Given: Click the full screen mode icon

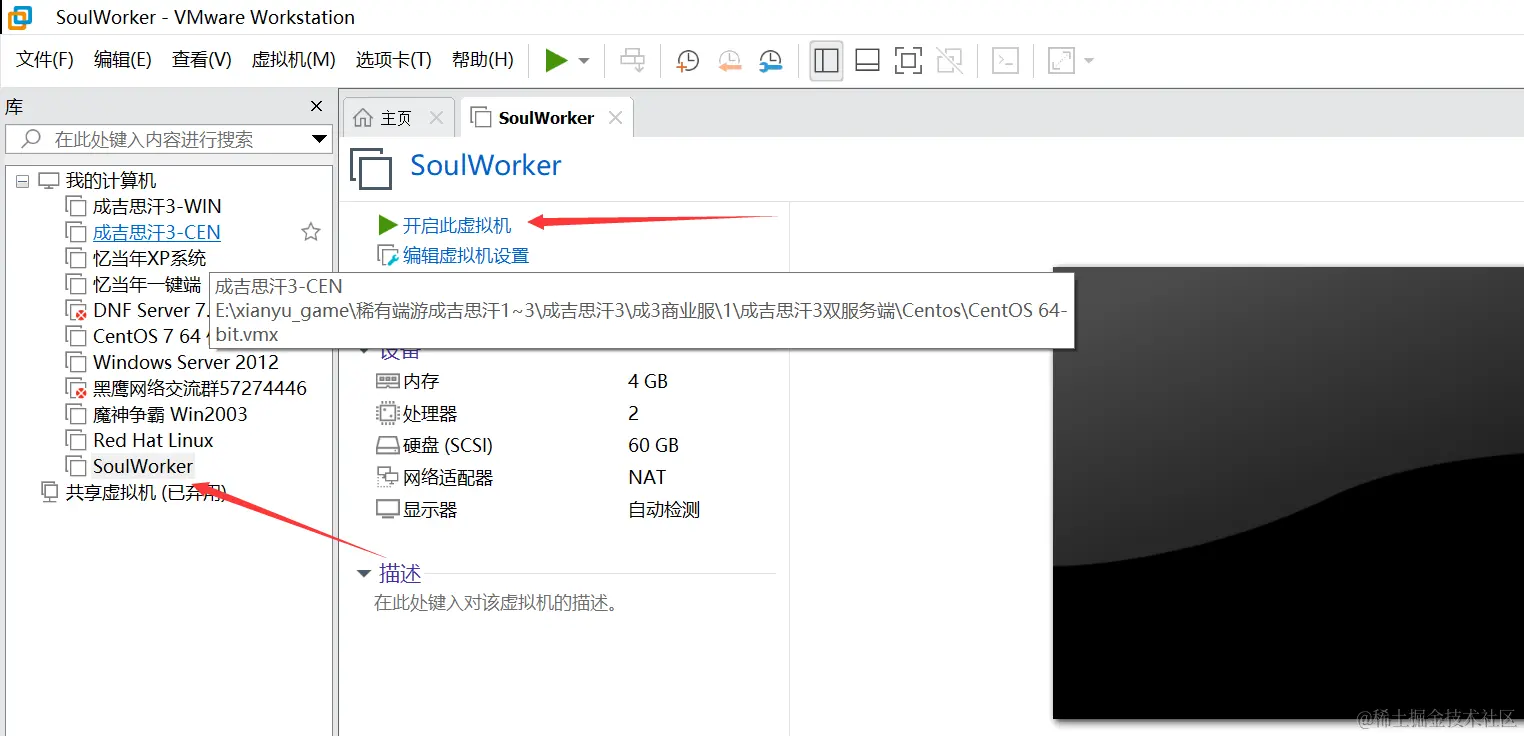Looking at the screenshot, I should point(908,60).
